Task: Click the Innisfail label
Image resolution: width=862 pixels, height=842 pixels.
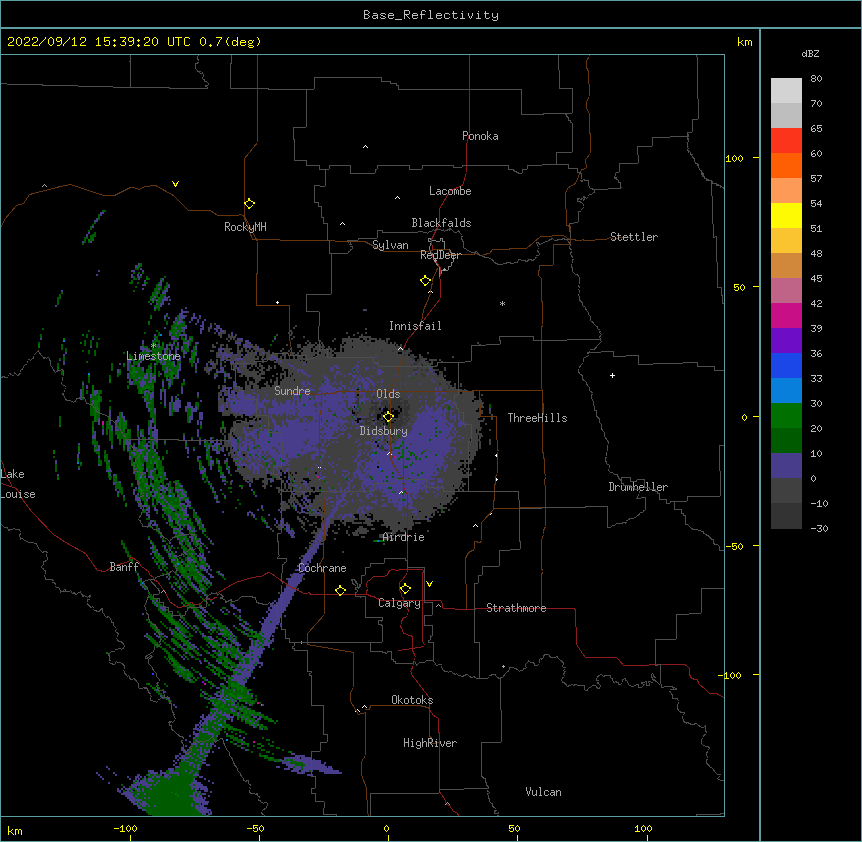Action: 415,326
